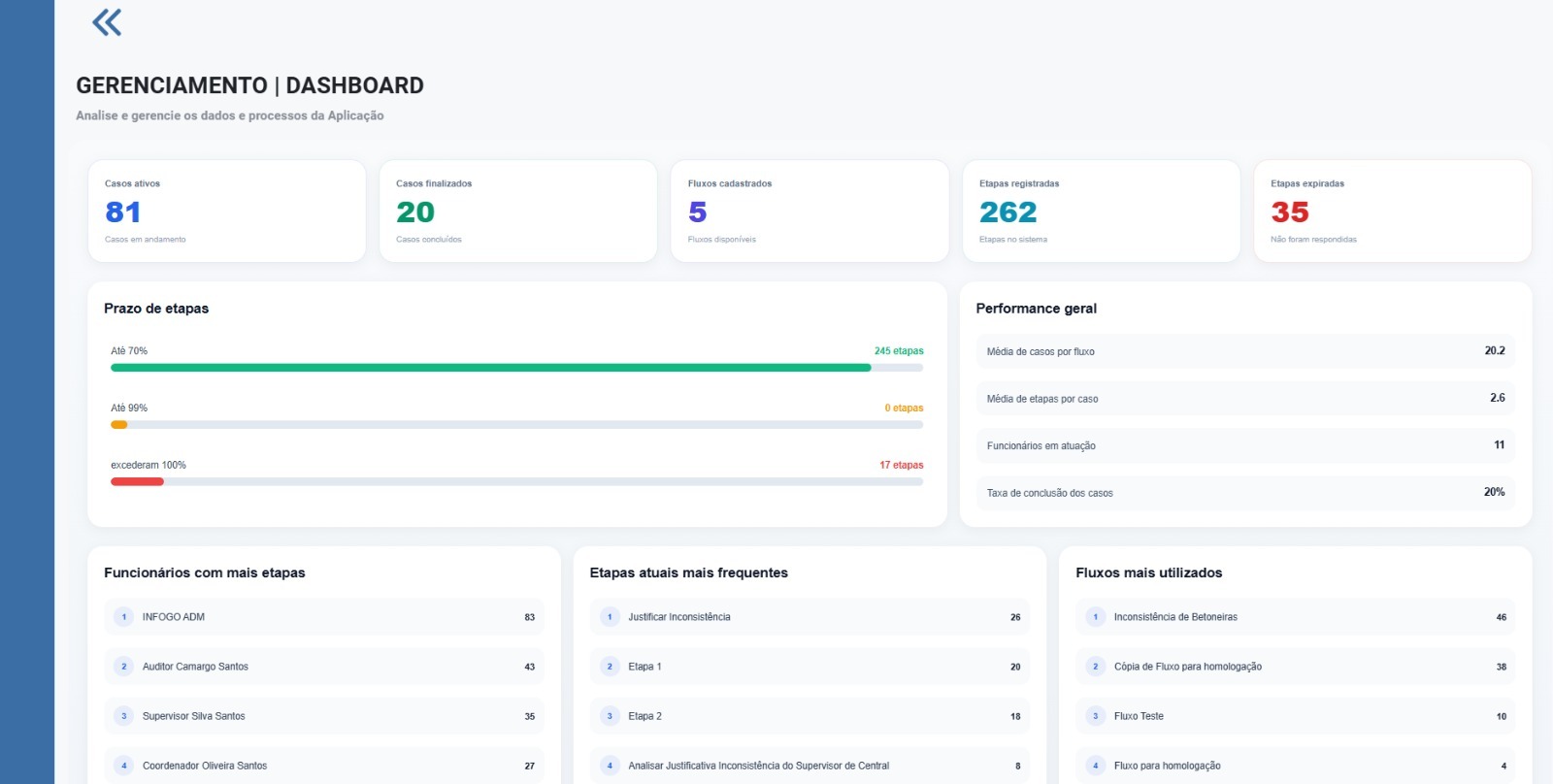The image size is (1553, 784).
Task: Click the rank 3 badge beside Supervisor Silva Santos
Action: click(123, 716)
